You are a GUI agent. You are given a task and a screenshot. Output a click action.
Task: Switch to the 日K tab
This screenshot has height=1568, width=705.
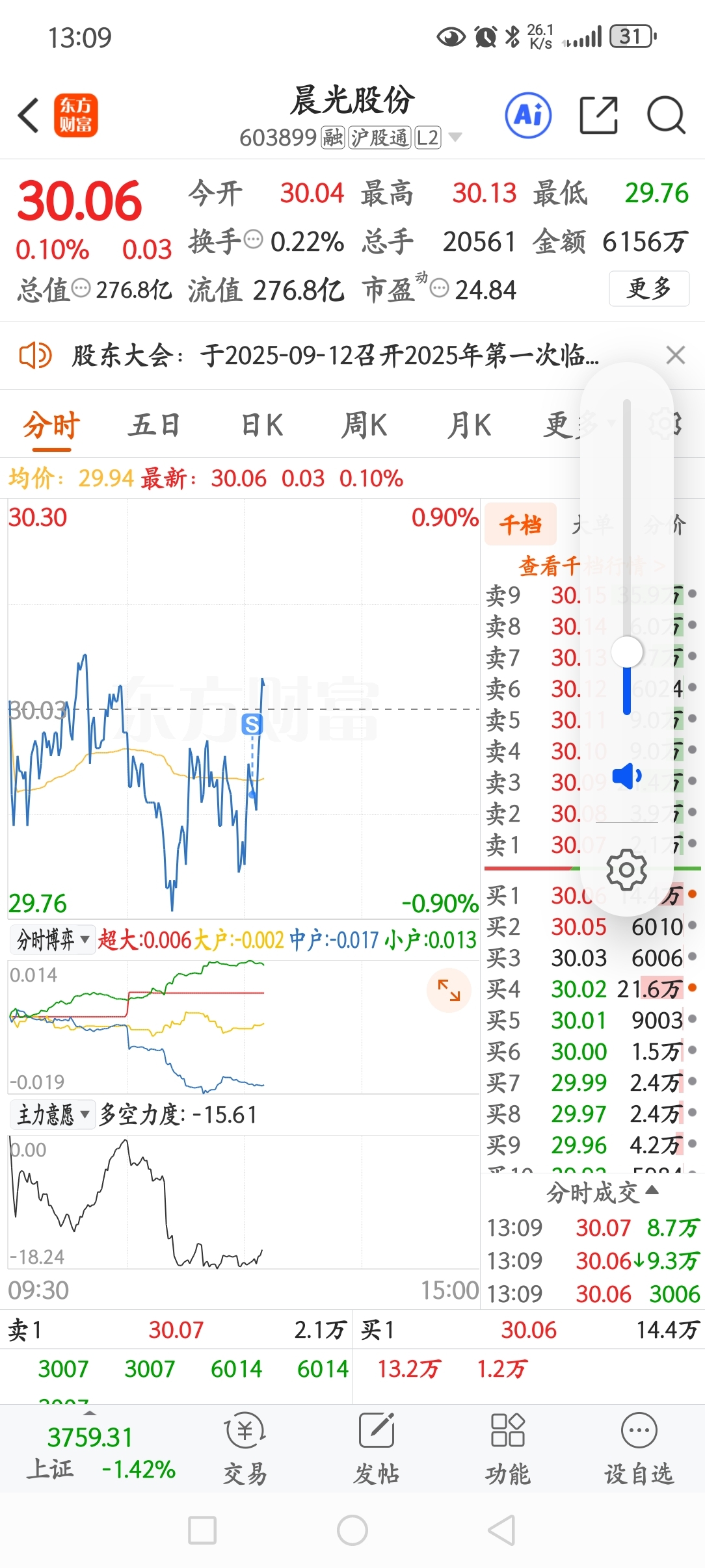pos(261,425)
